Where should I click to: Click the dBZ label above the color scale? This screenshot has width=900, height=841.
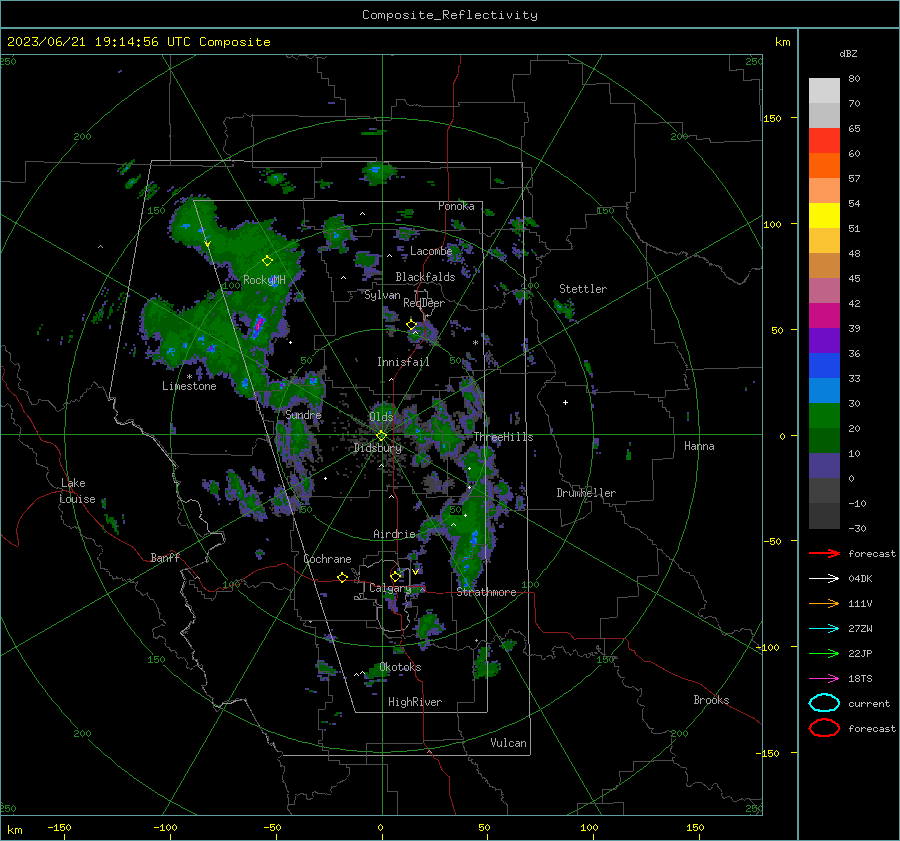[x=848, y=53]
